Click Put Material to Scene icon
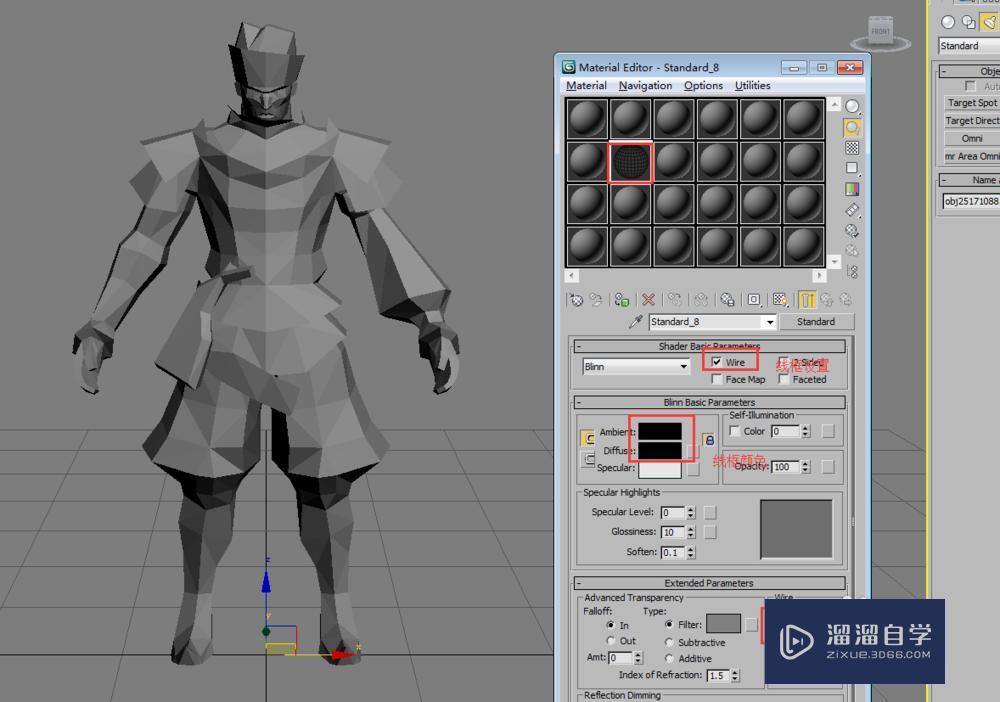 click(x=596, y=300)
